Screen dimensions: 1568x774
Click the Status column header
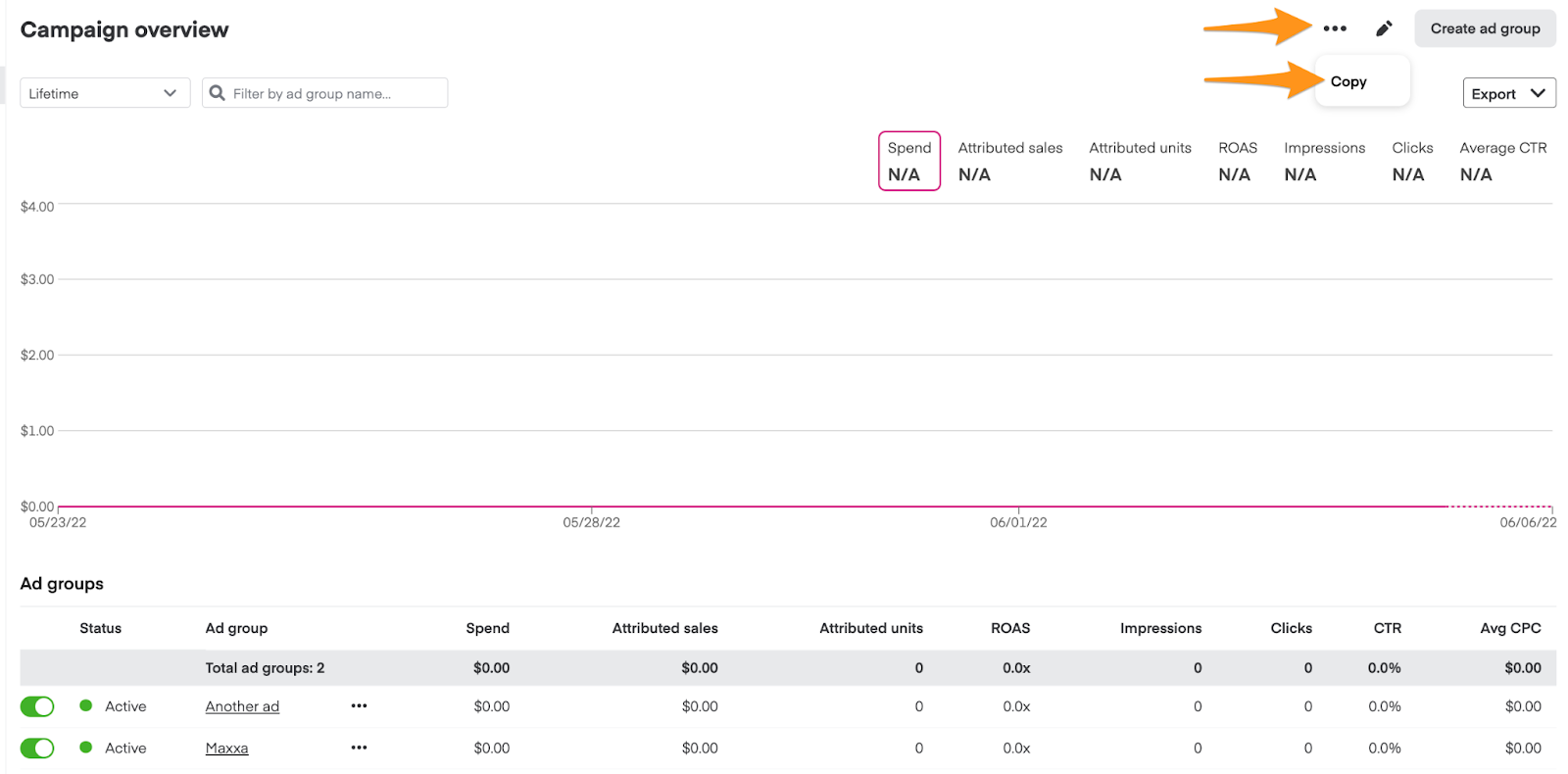100,628
